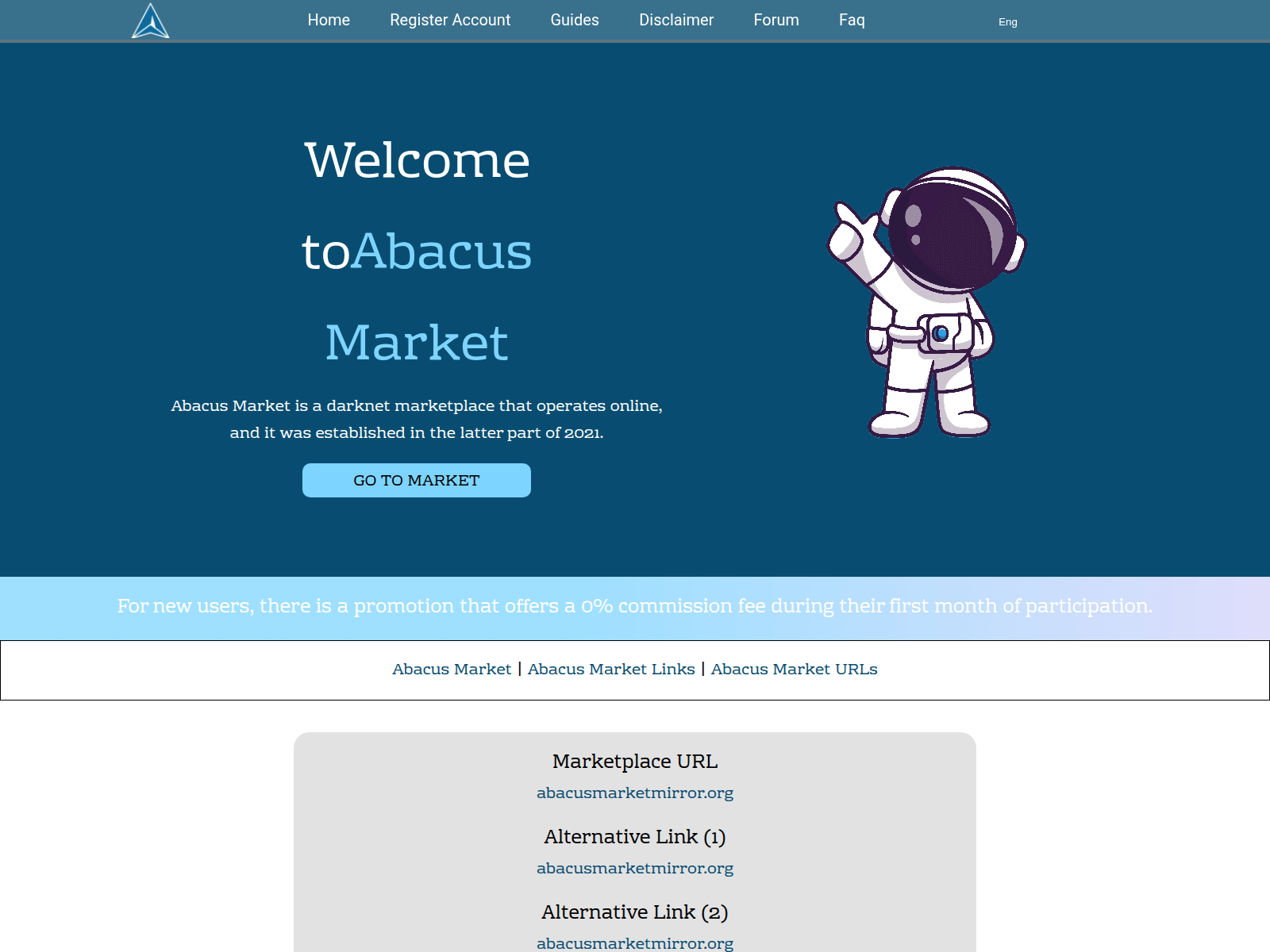This screenshot has width=1270, height=952.
Task: Click the Marketplace URL heading
Action: [635, 761]
